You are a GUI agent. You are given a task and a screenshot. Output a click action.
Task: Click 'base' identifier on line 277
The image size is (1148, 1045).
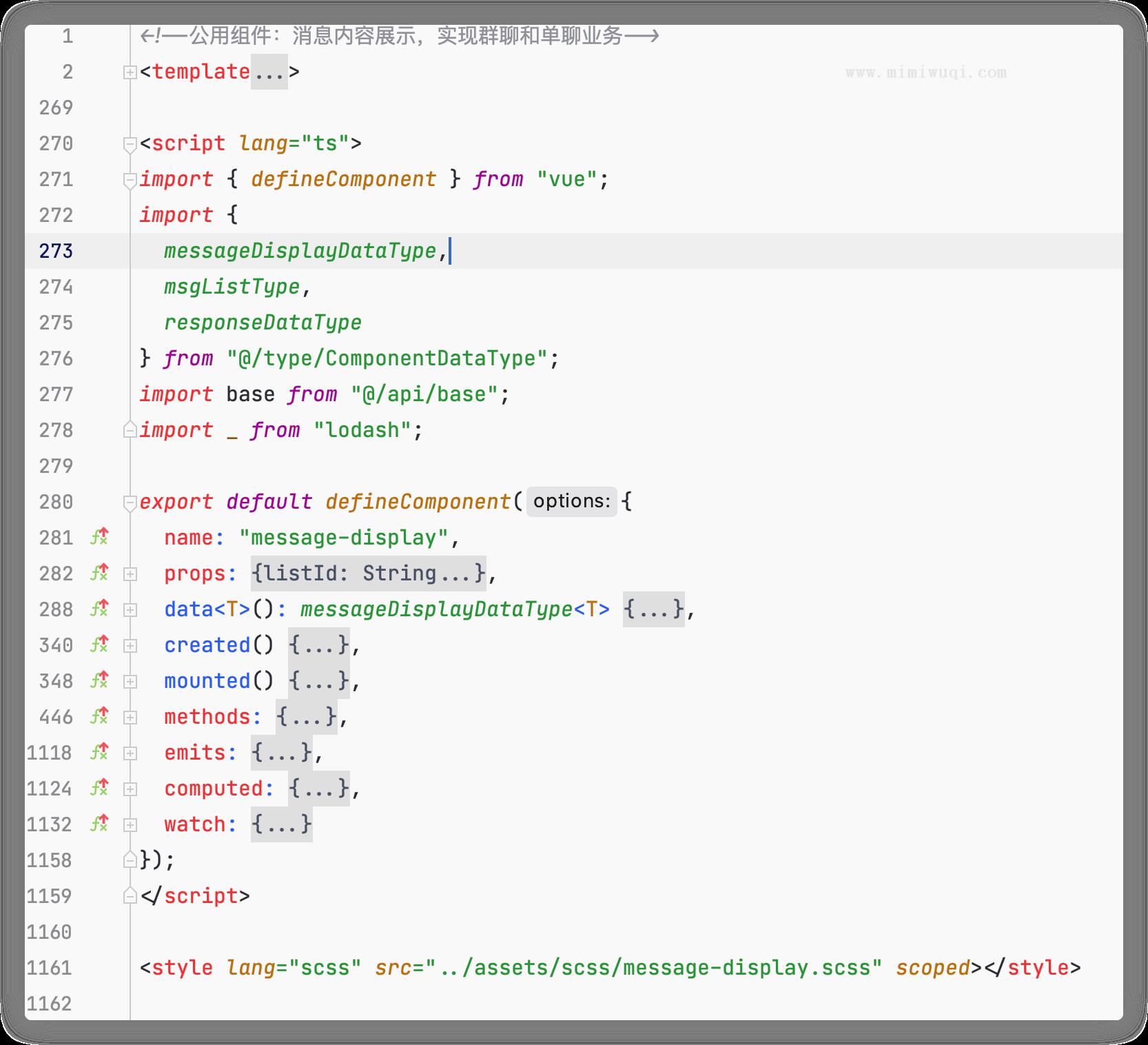[251, 394]
